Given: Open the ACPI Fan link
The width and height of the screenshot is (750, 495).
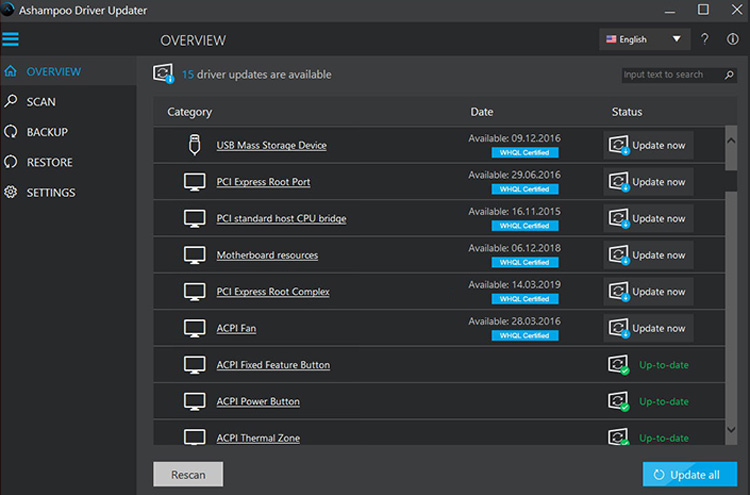Looking at the screenshot, I should (x=236, y=328).
